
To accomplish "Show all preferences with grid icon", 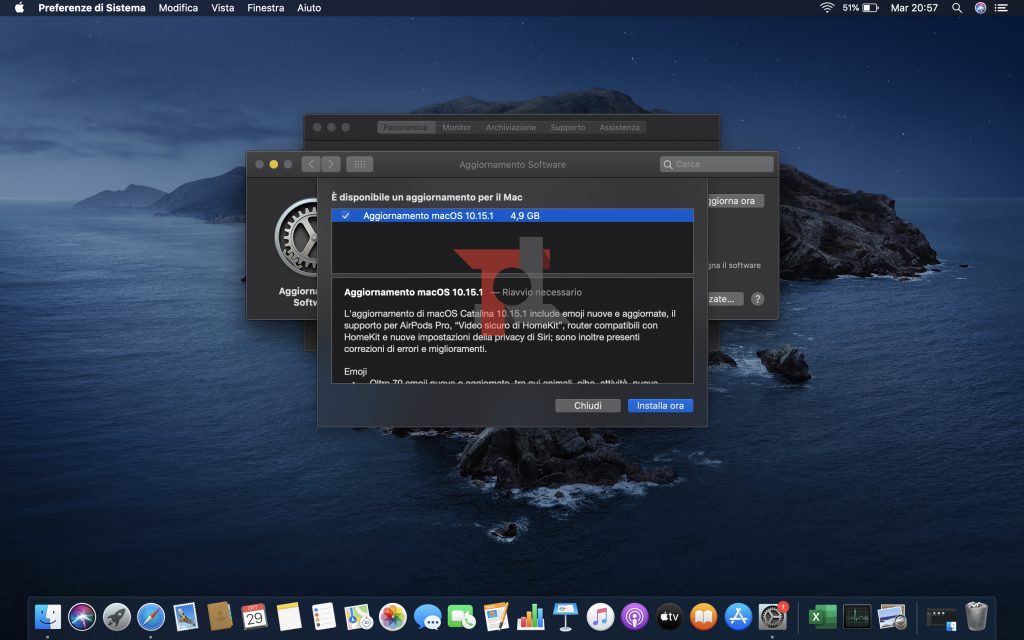I will pyautogui.click(x=359, y=164).
